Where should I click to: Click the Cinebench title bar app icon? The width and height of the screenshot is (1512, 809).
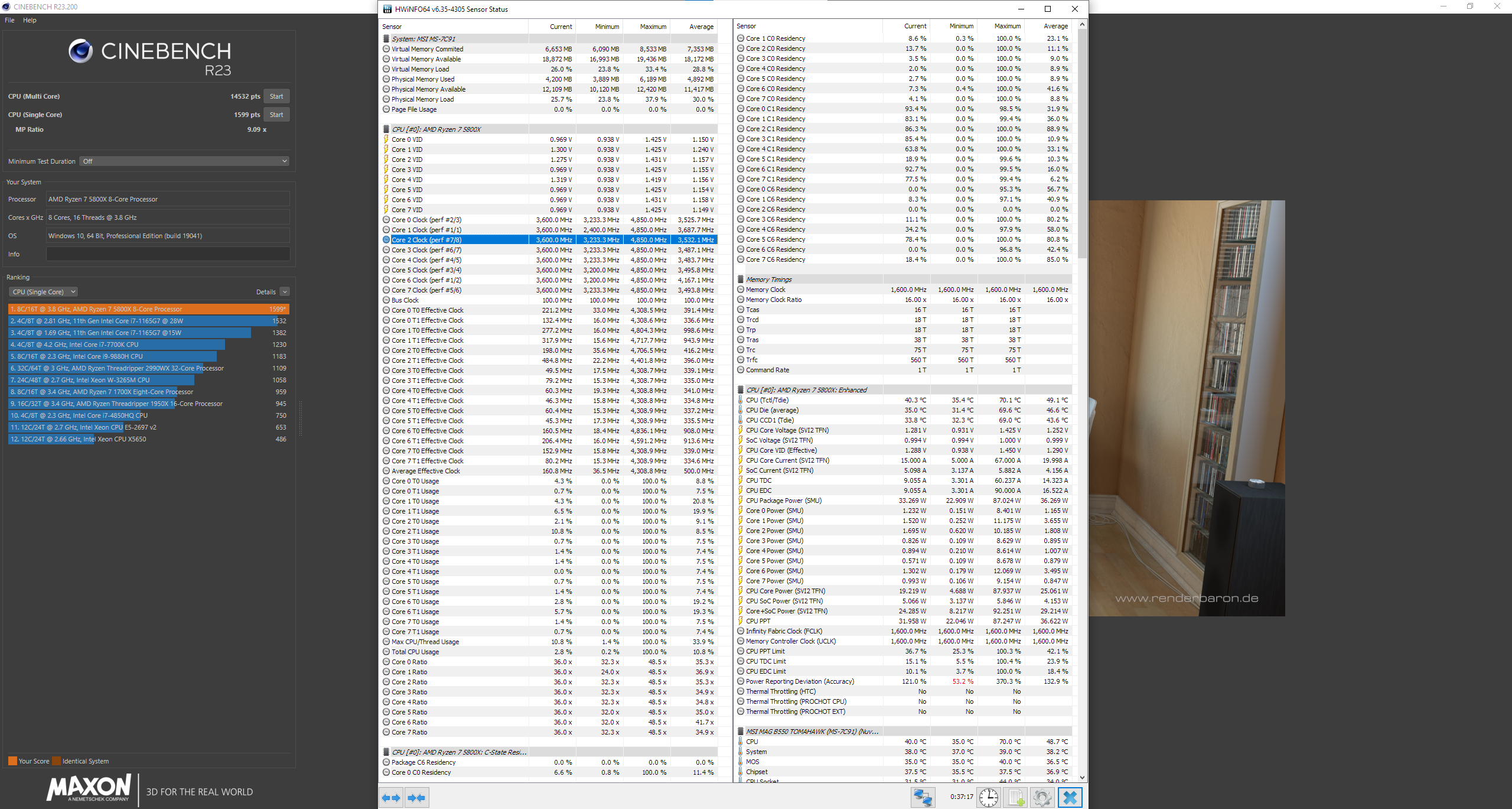tap(6, 7)
